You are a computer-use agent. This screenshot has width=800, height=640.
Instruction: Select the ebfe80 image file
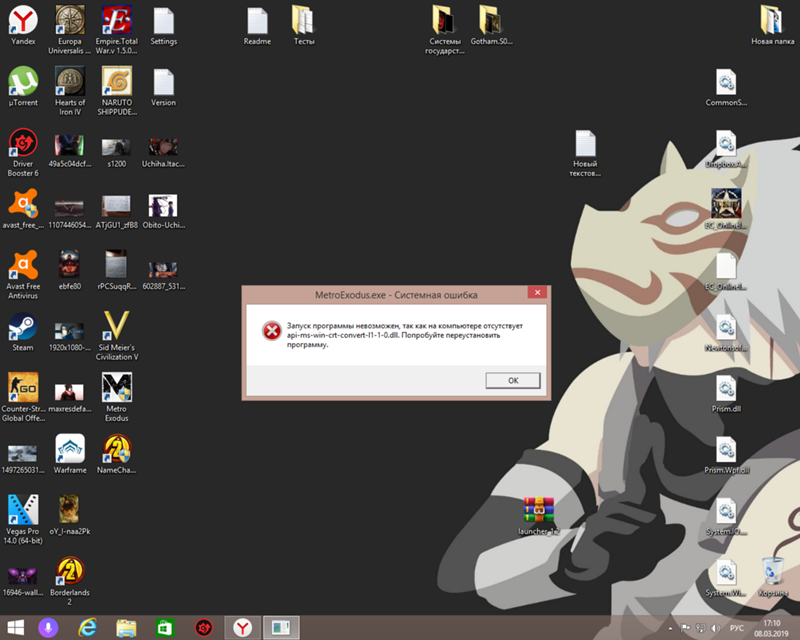pyautogui.click(x=70, y=270)
